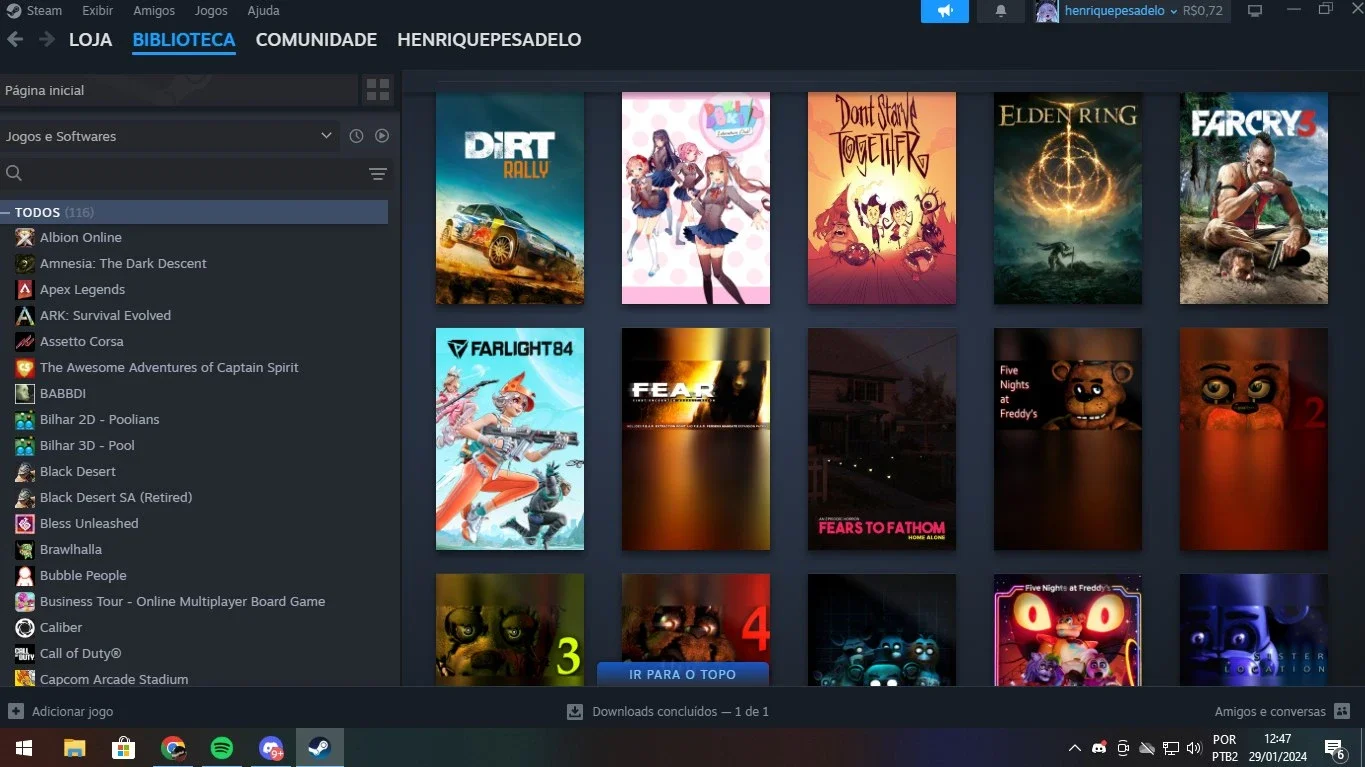The height and width of the screenshot is (767, 1365).
Task: Open the Elden Ring cover
Action: 1068,198
